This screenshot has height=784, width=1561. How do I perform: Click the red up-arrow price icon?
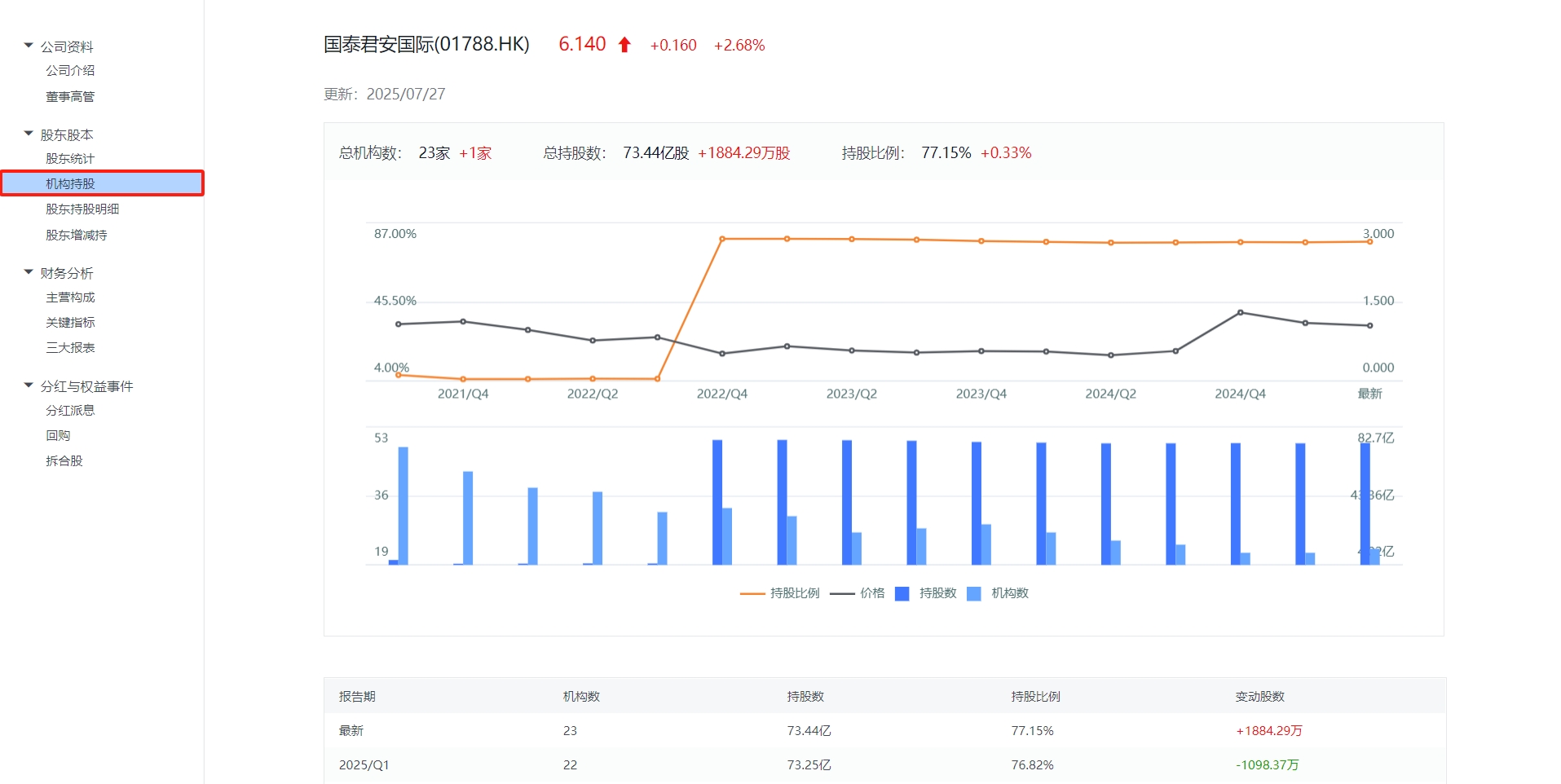[624, 45]
